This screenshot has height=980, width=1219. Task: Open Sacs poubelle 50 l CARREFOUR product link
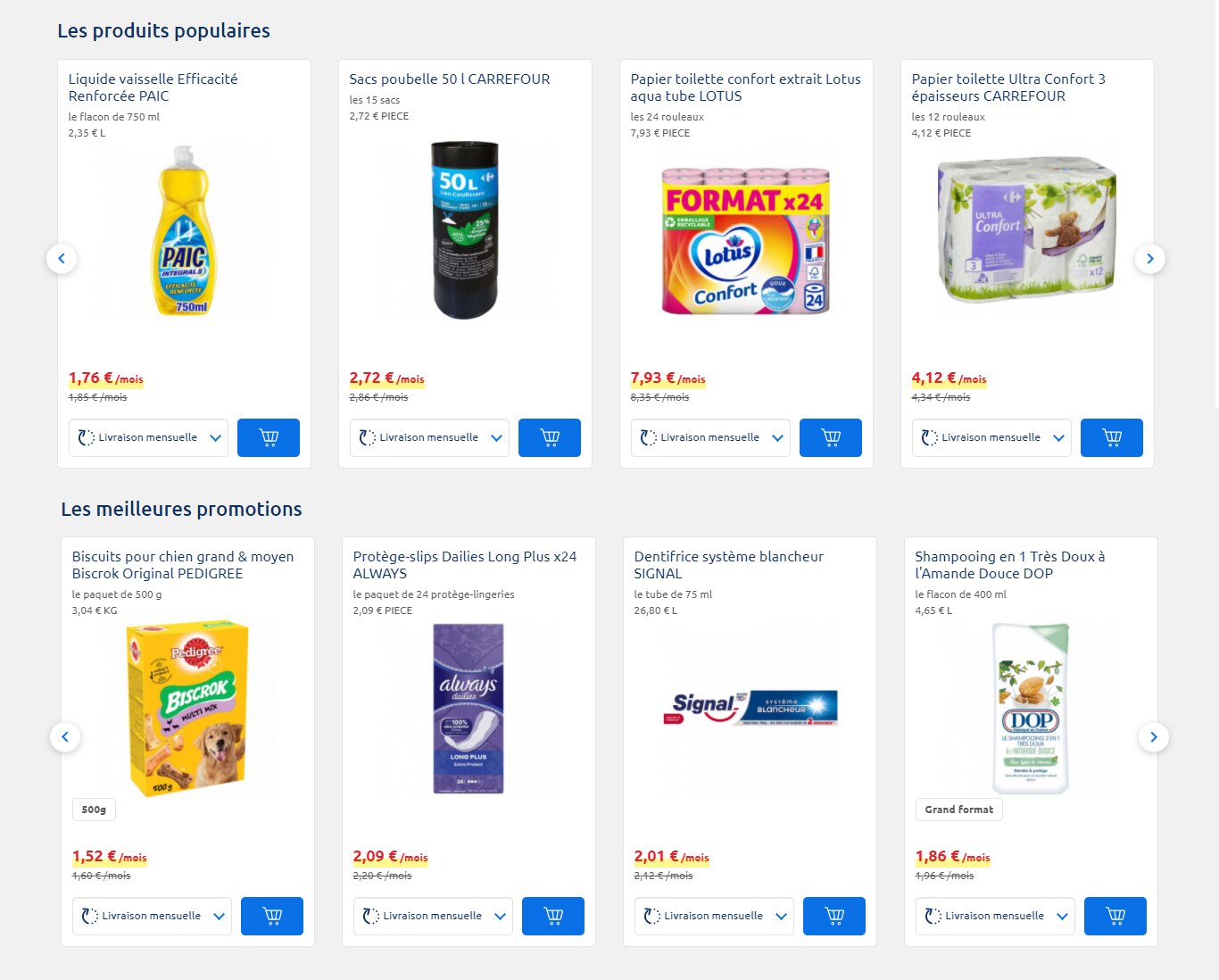pos(449,79)
